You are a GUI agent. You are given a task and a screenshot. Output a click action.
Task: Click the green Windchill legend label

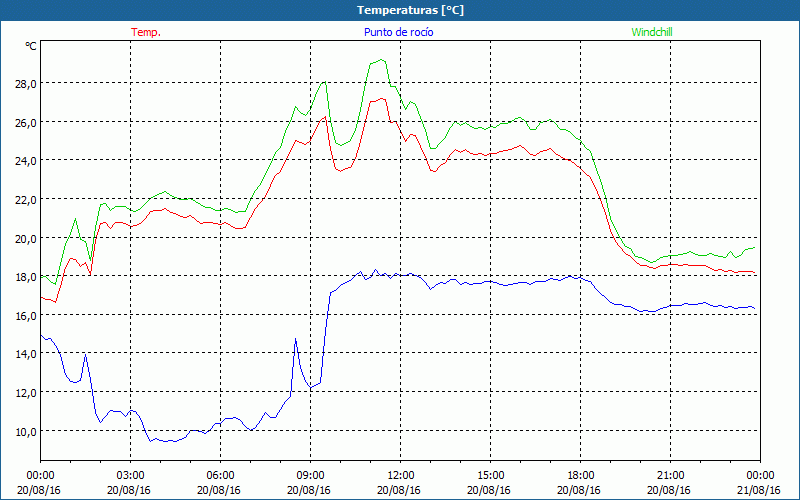point(652,32)
